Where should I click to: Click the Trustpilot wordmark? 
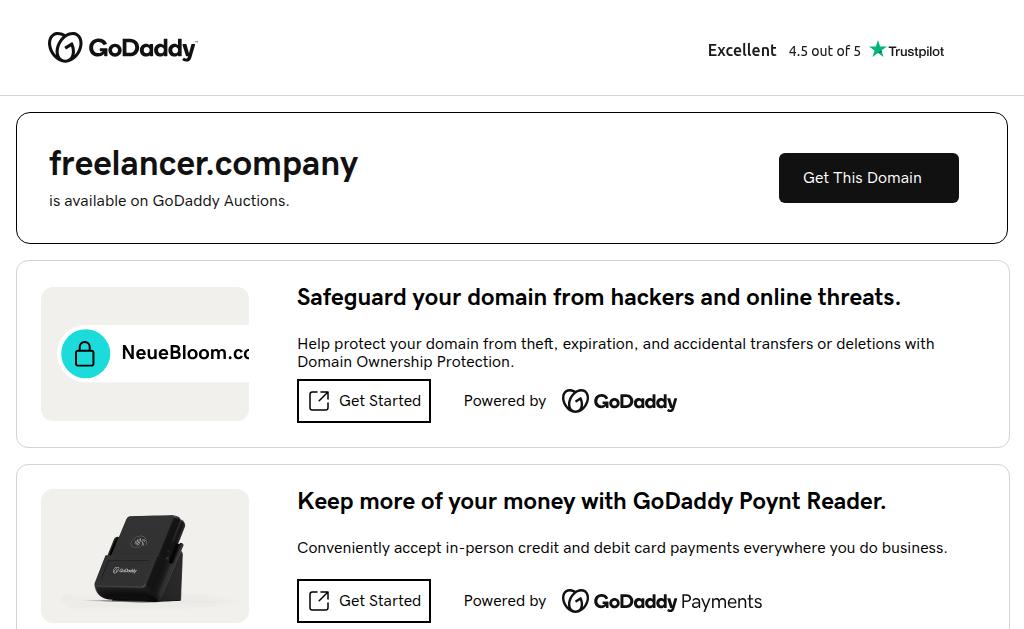916,51
